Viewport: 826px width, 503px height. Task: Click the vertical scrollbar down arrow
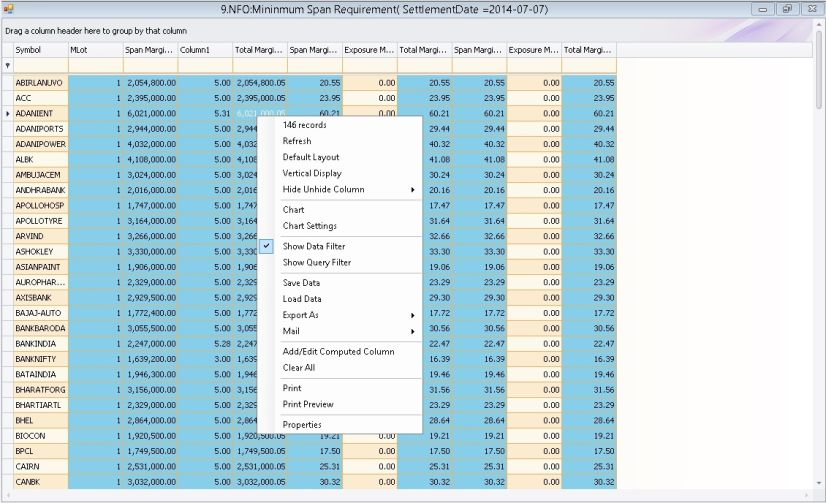tap(819, 483)
